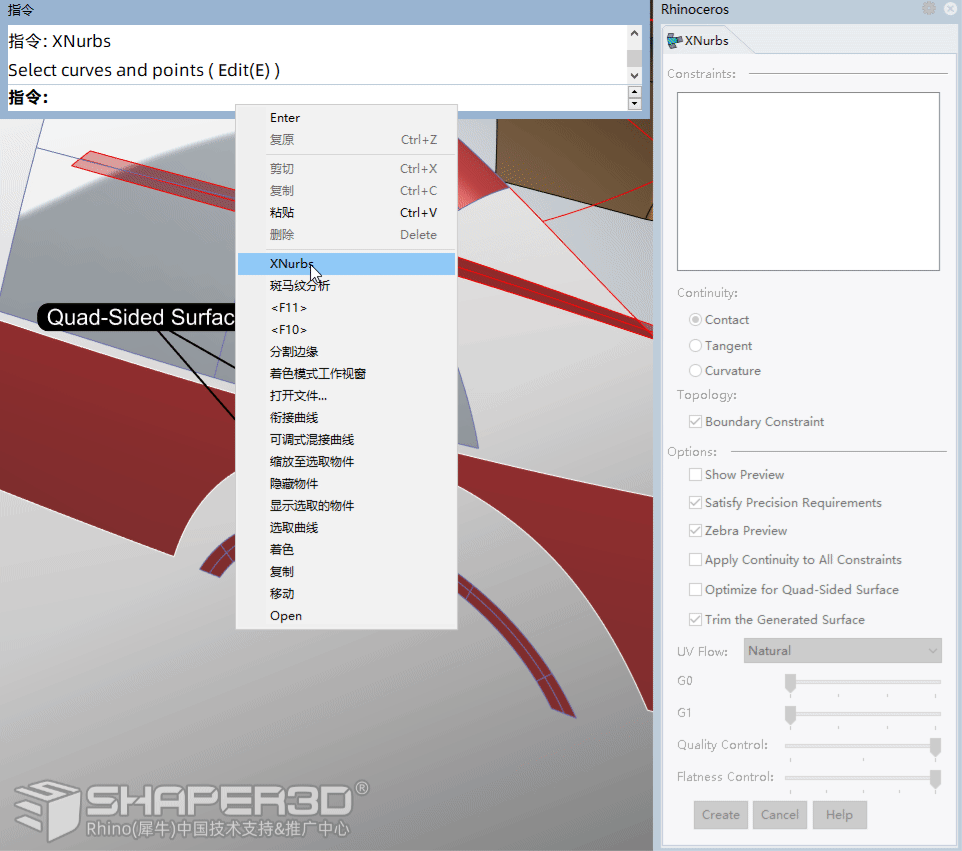Select Open from context menu
This screenshot has width=962, height=851.
click(347, 616)
